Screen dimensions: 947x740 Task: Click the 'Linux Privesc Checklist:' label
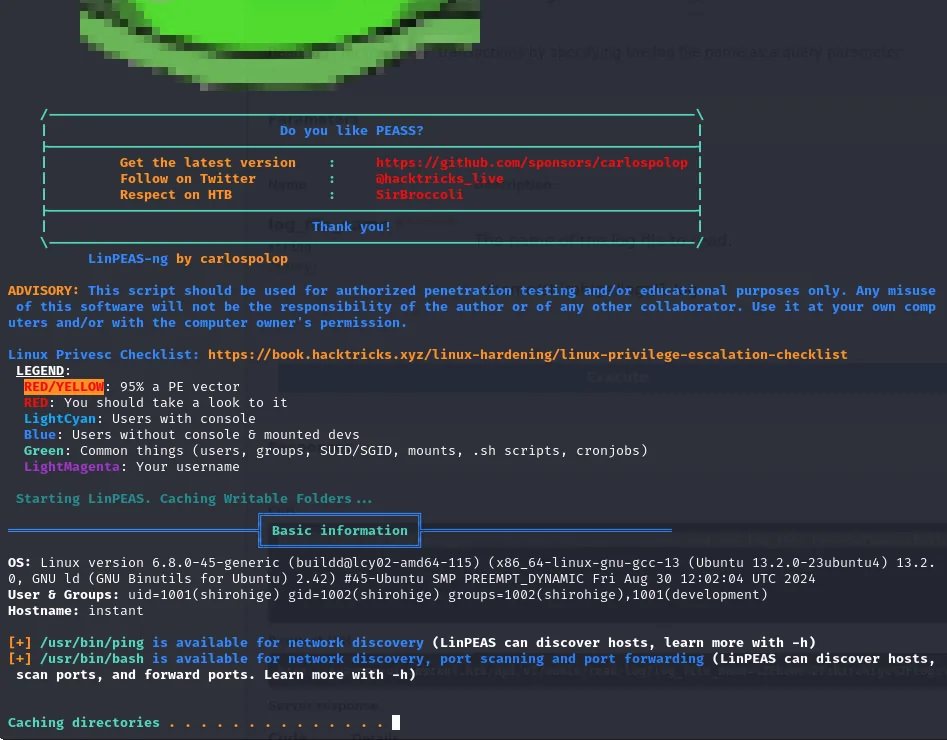(x=103, y=355)
